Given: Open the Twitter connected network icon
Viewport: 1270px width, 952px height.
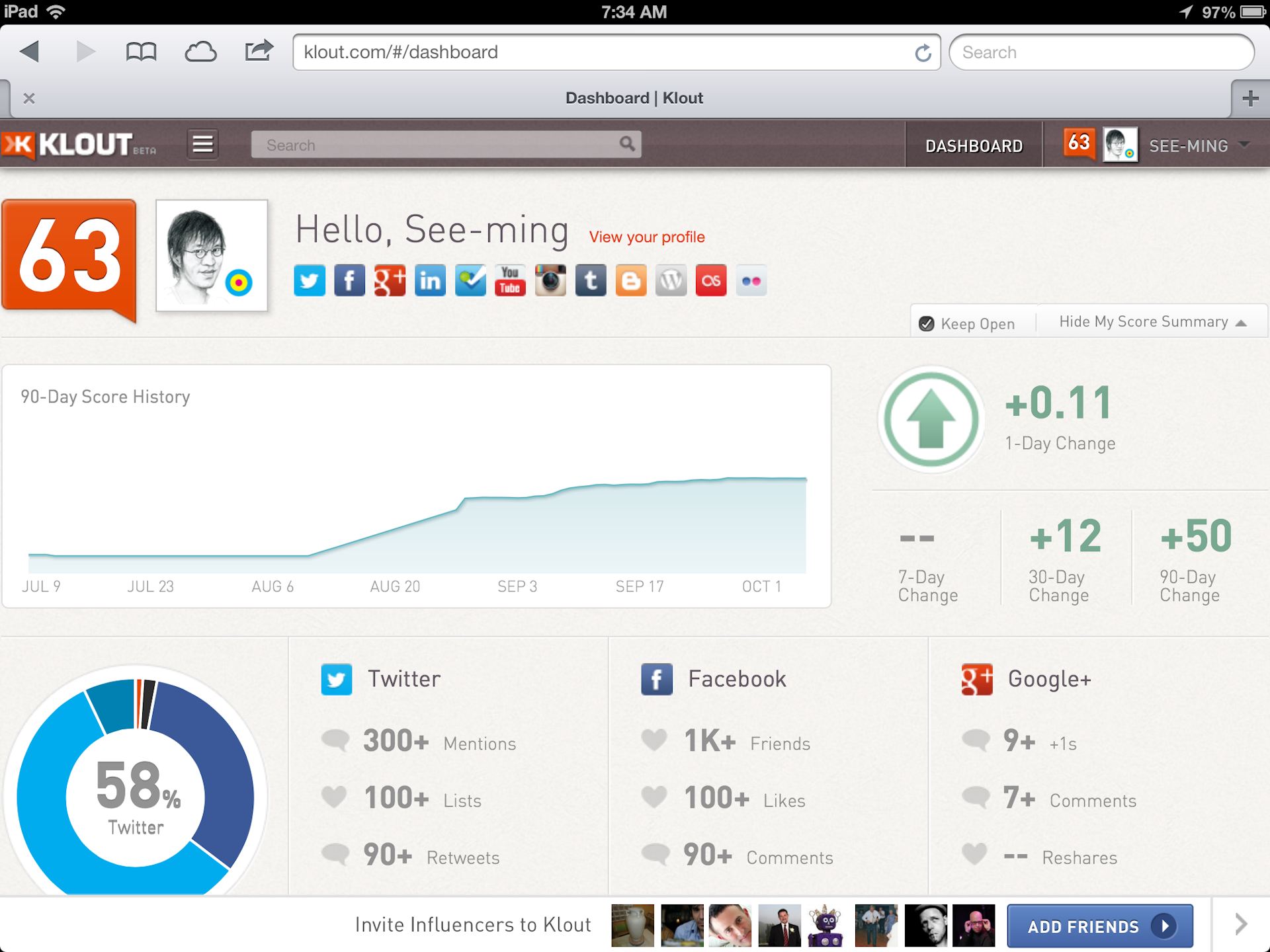Looking at the screenshot, I should 309,280.
